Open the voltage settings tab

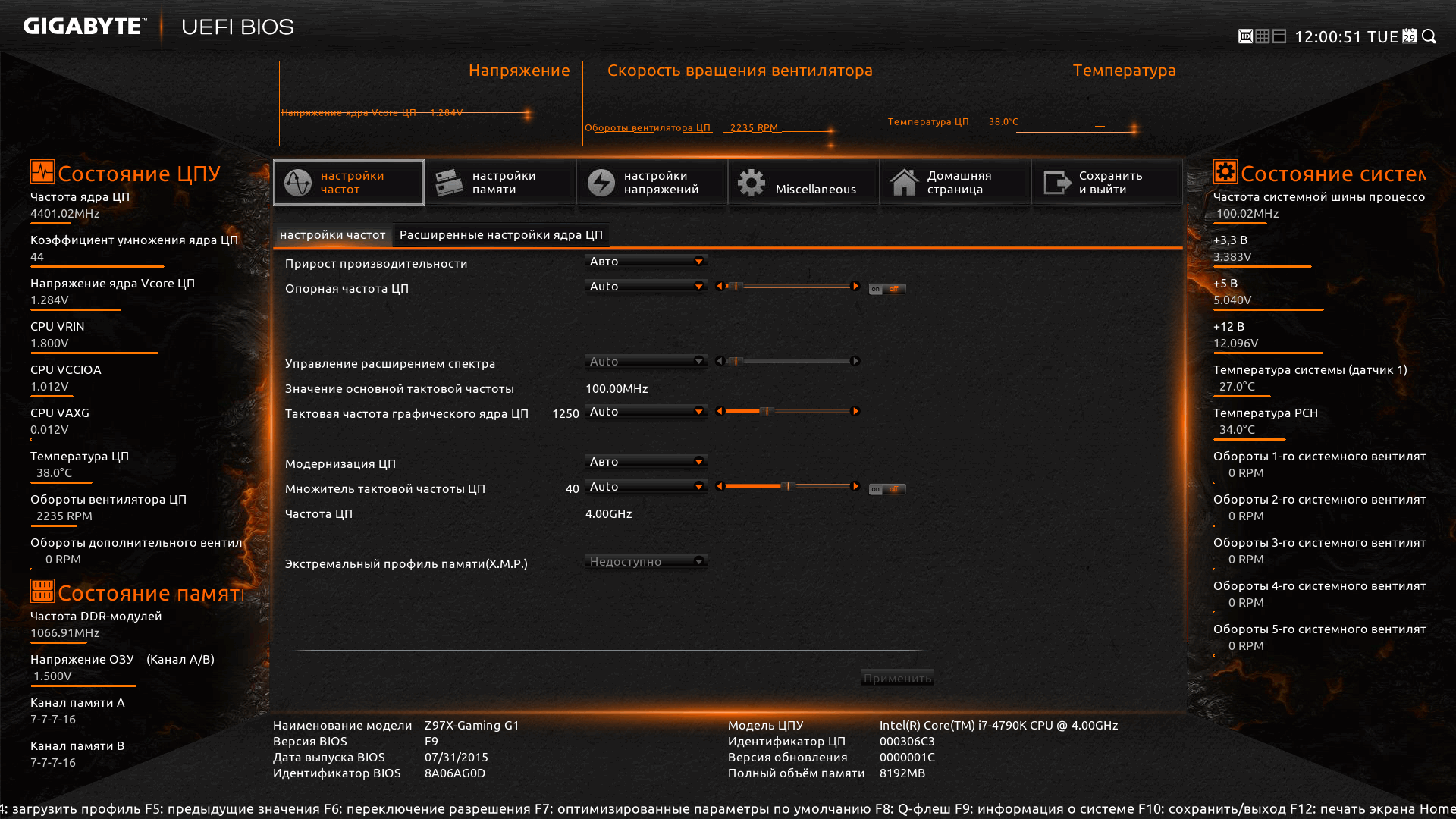point(652,182)
